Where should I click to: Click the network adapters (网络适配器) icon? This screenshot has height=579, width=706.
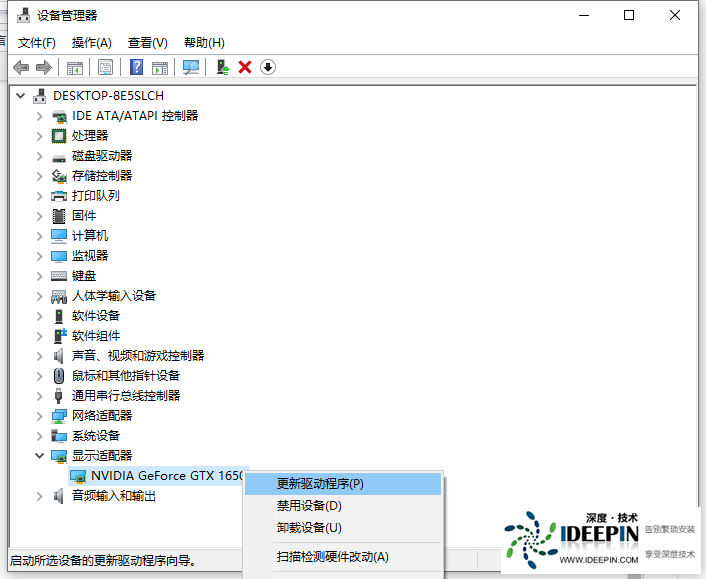pyautogui.click(x=59, y=416)
